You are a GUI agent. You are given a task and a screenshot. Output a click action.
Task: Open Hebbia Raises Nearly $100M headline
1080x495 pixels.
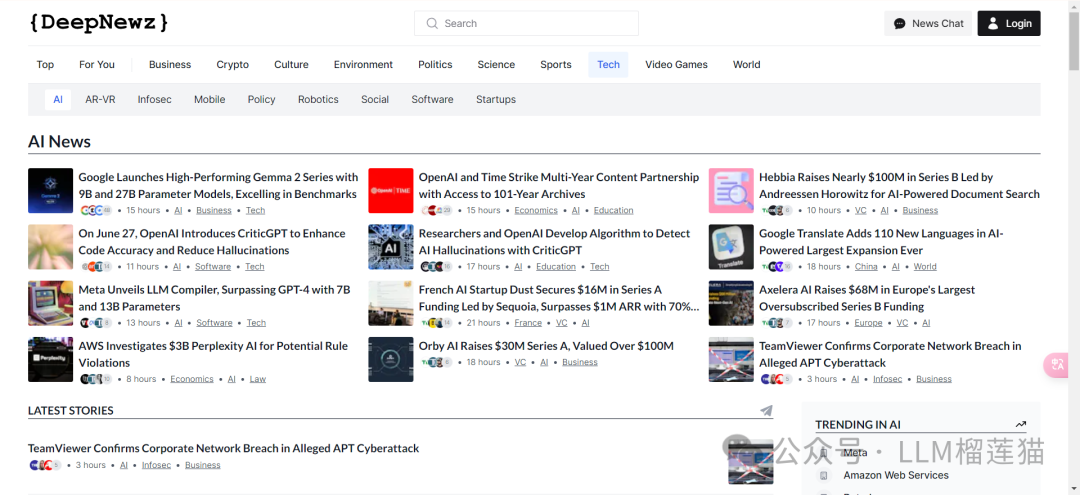click(x=900, y=186)
